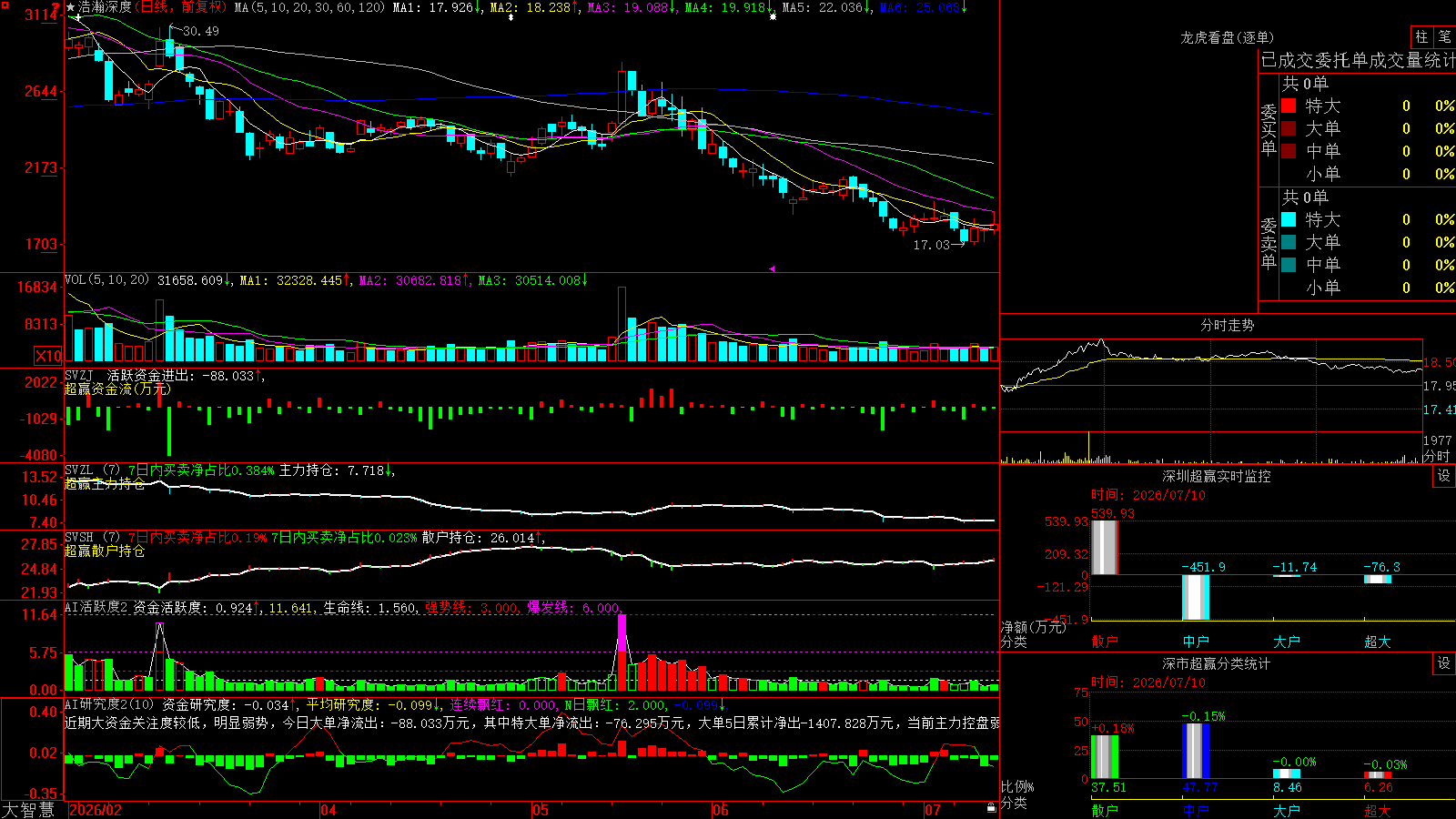Click the 资金研究度: -0.034 readout

click(x=226, y=704)
